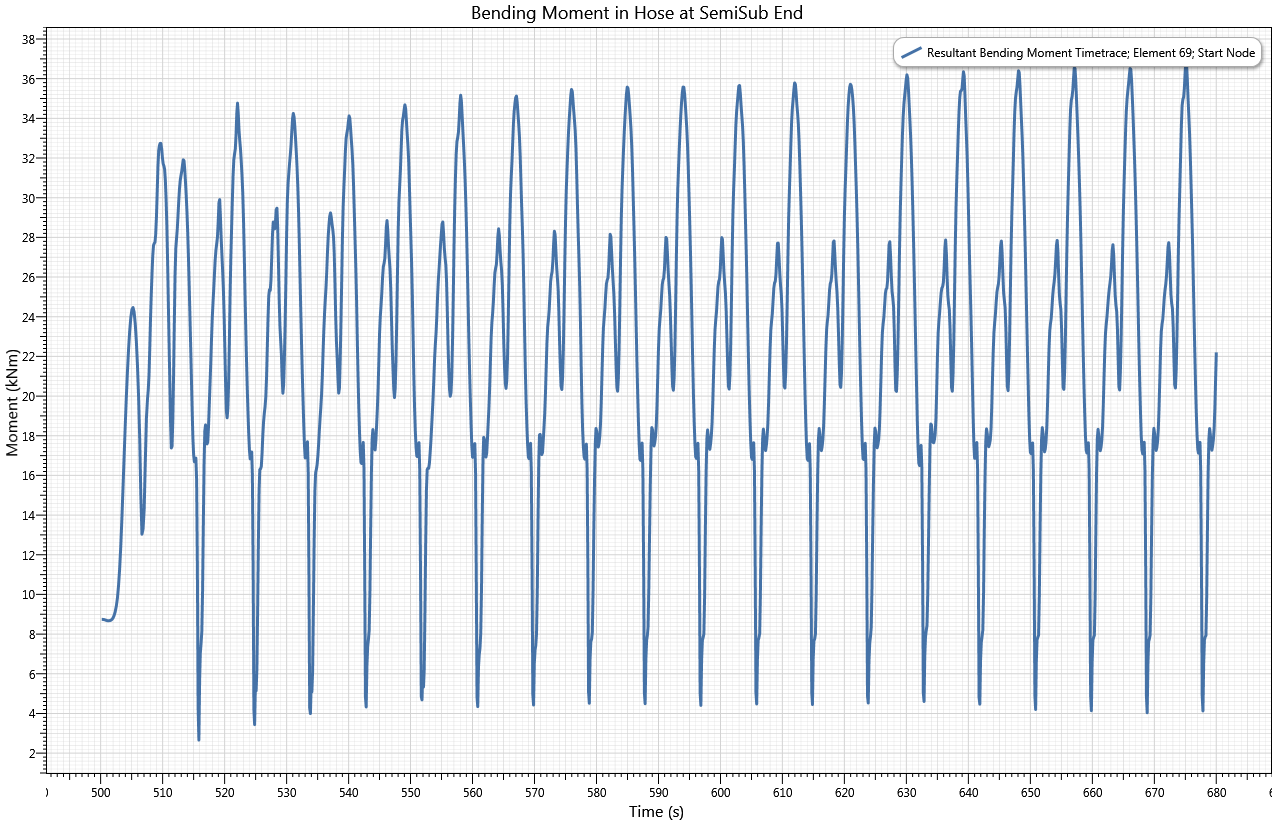
Task: Click the 670 tick label on time axis
Action: 1154,793
